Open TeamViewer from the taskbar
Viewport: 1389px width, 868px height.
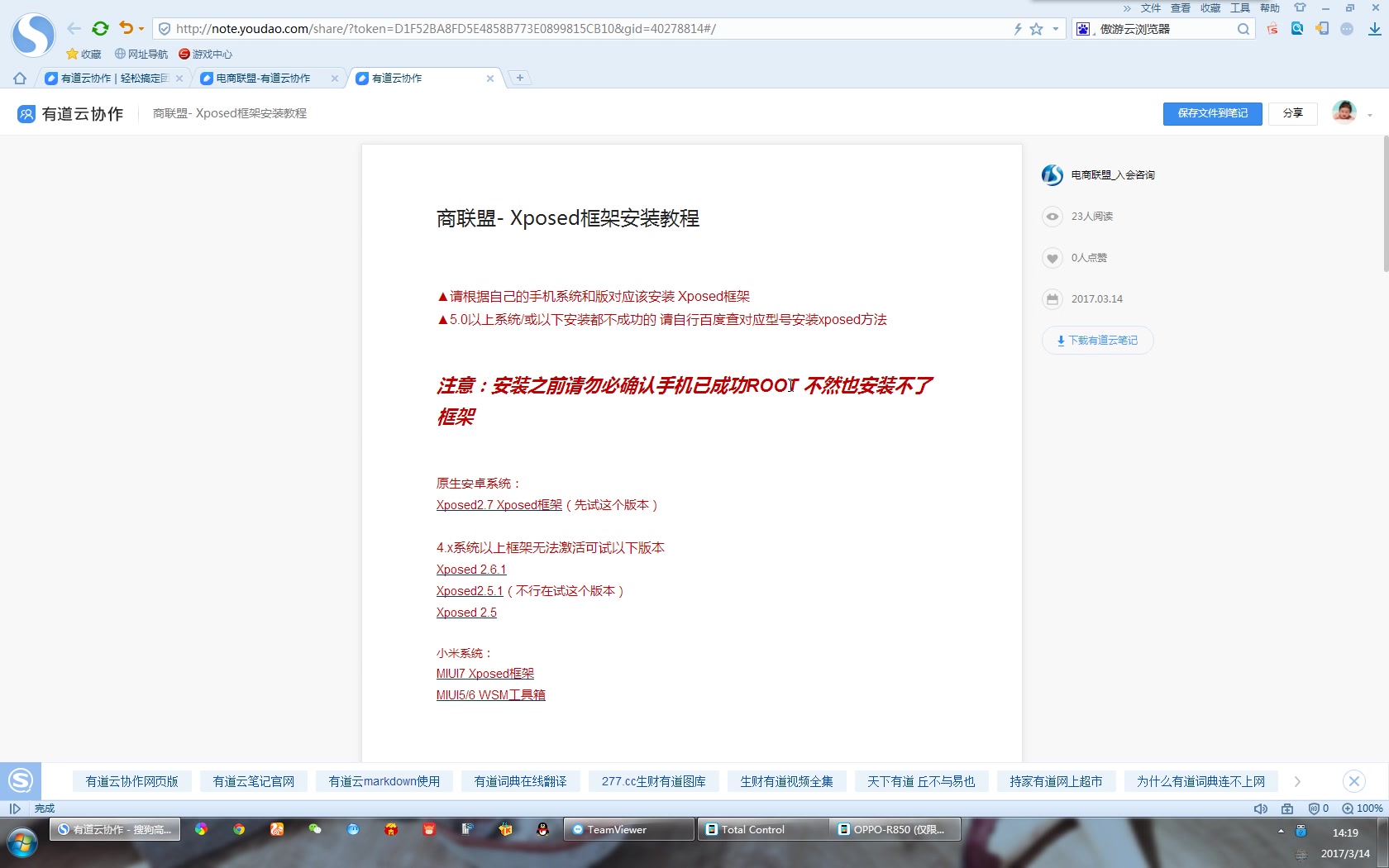628,829
